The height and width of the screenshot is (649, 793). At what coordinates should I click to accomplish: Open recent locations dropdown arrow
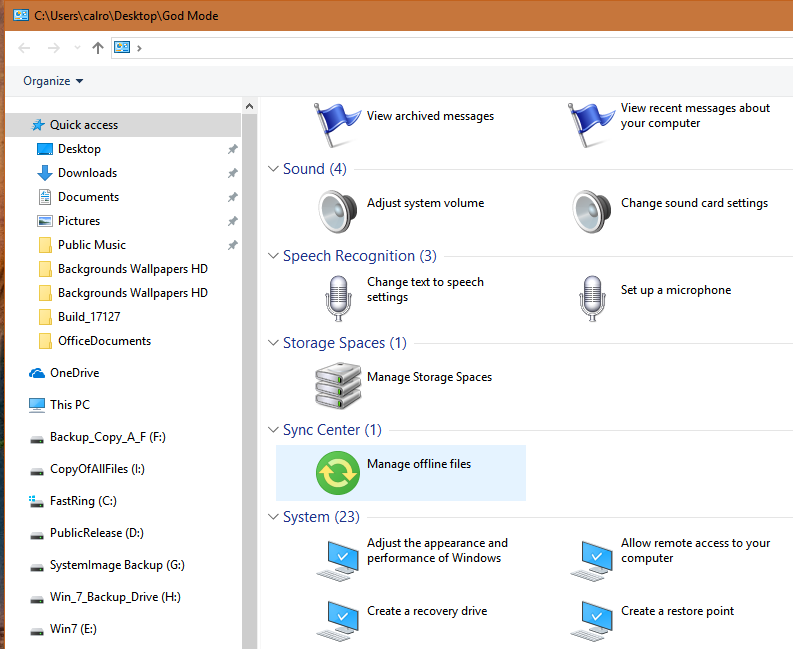(x=77, y=48)
